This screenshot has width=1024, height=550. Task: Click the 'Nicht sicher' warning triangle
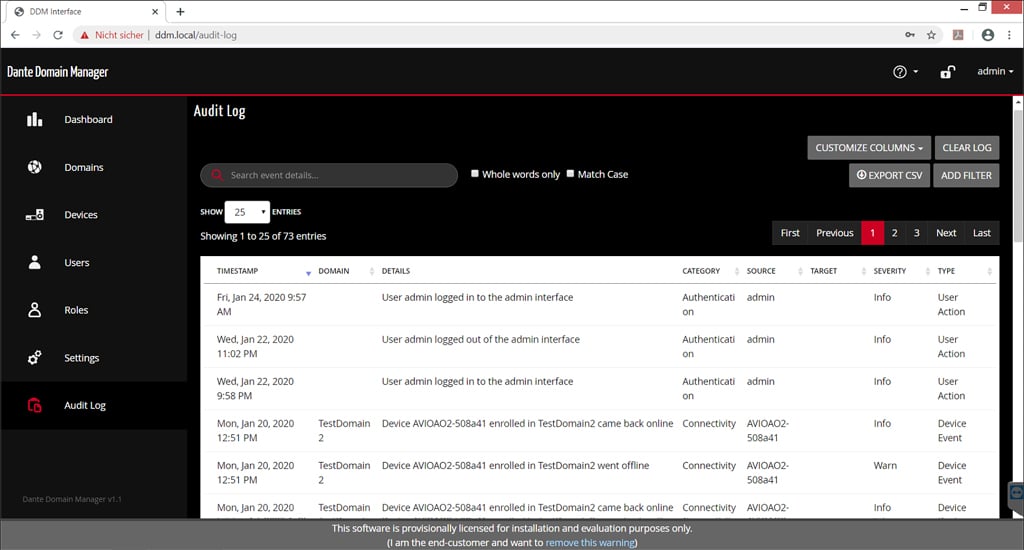(84, 35)
